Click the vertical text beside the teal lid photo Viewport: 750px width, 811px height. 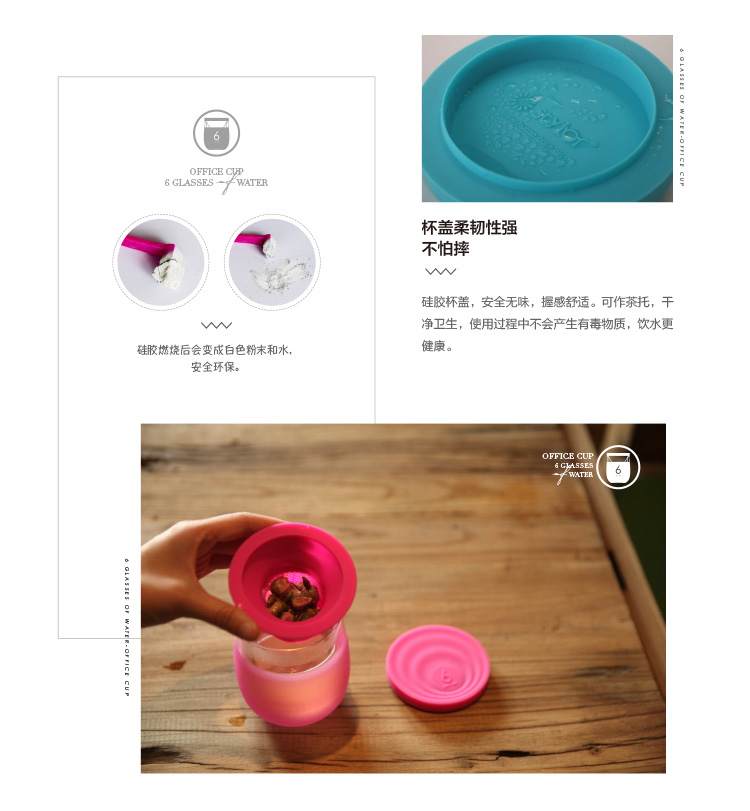pyautogui.click(x=682, y=117)
